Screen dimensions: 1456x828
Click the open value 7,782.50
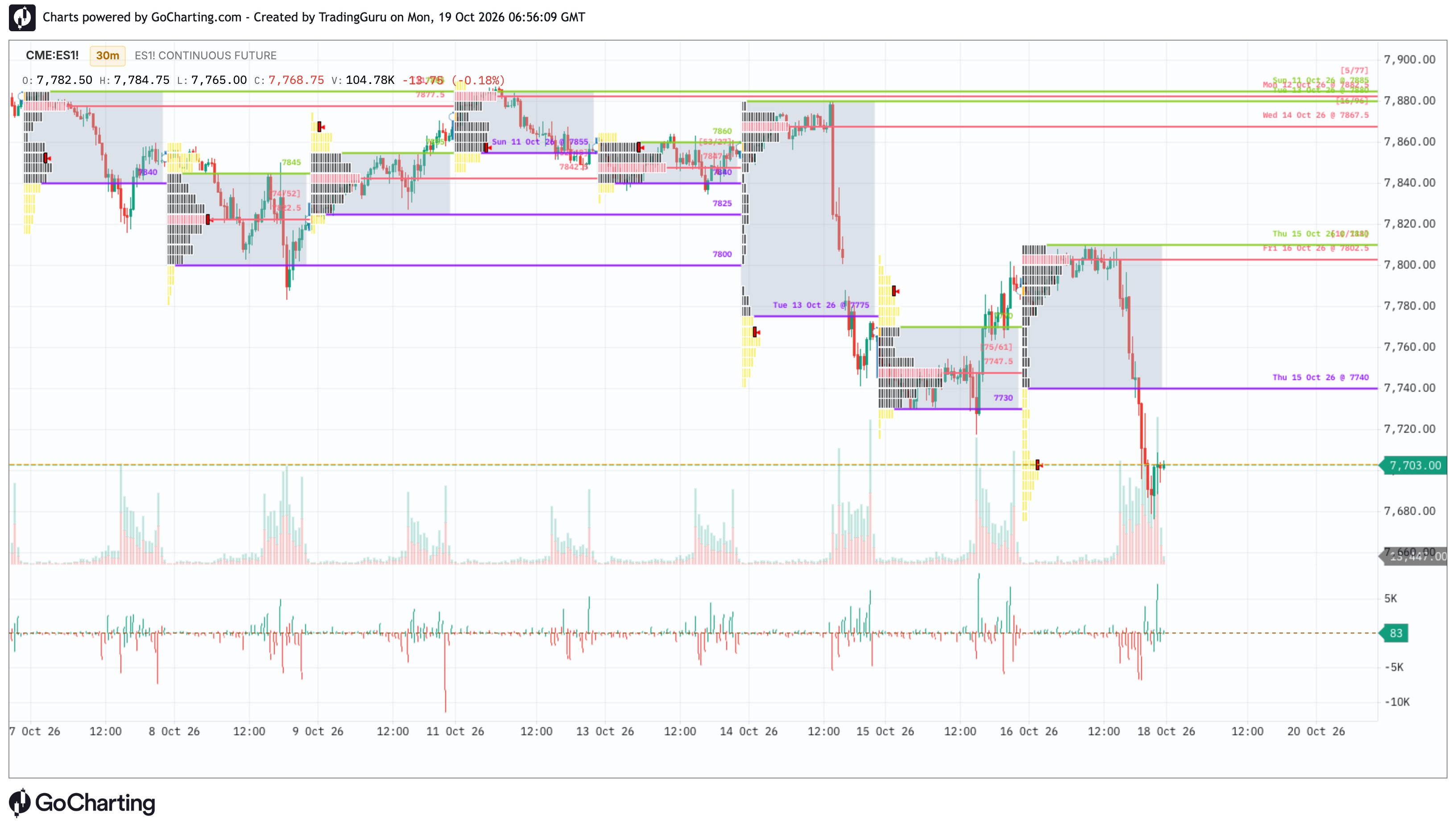64,80
